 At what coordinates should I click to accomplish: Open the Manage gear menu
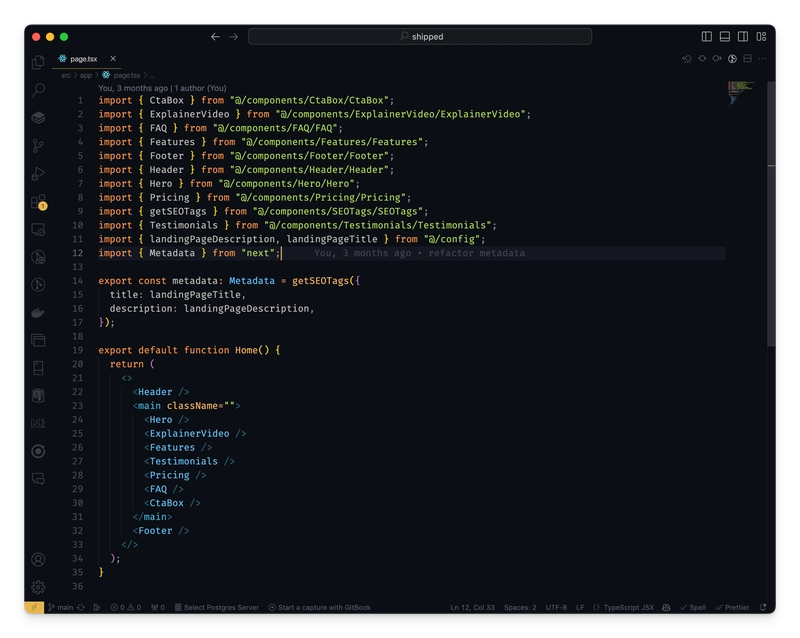[38, 587]
